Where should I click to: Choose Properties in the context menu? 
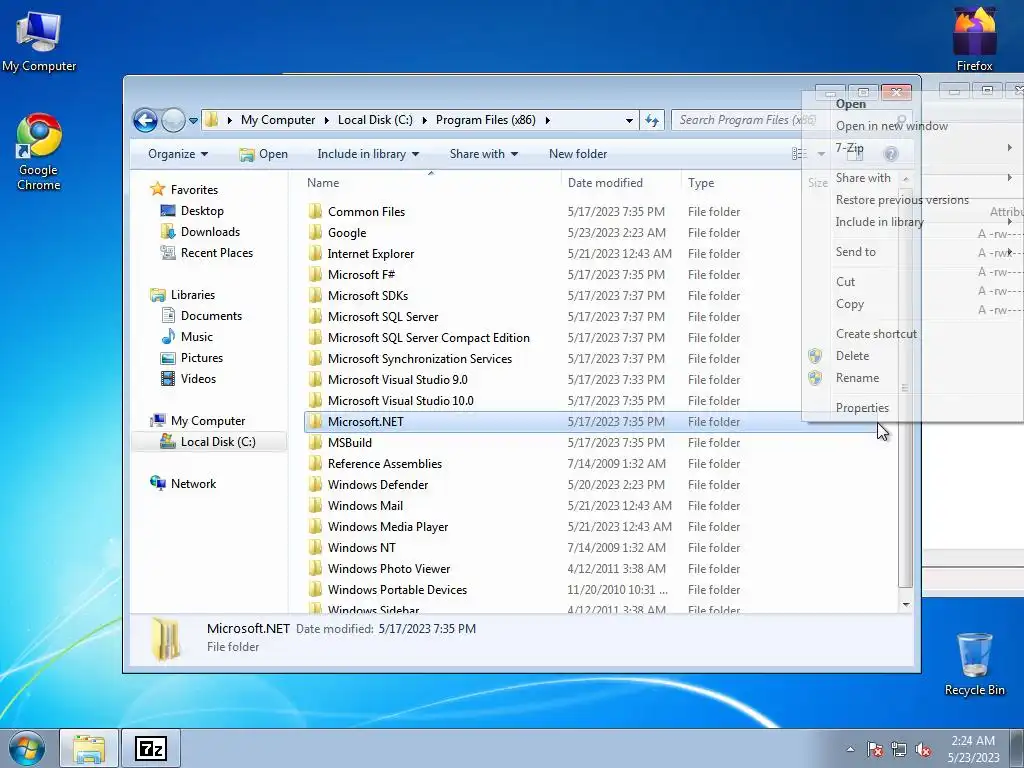[x=862, y=408]
